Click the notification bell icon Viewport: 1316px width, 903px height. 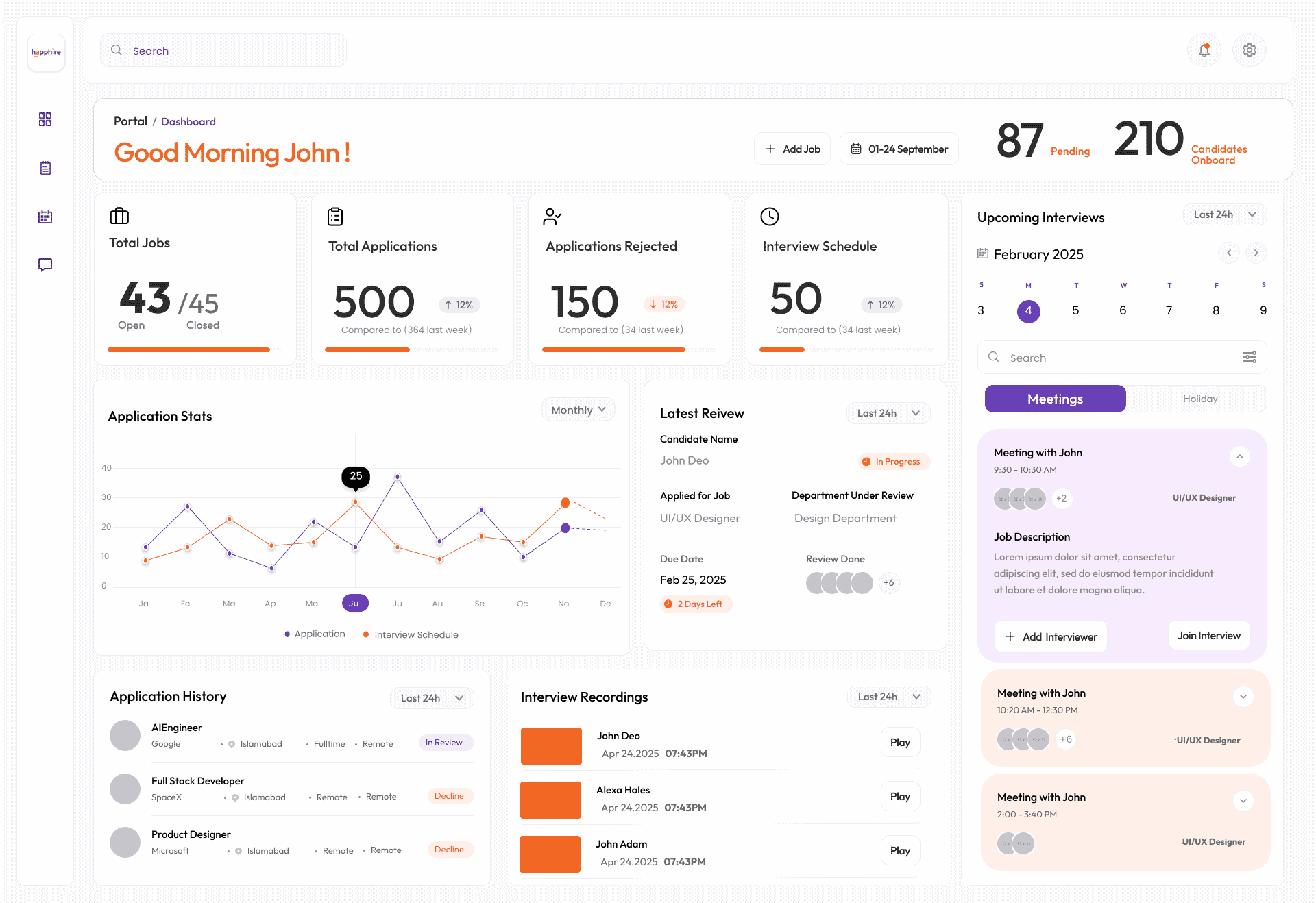point(1204,50)
